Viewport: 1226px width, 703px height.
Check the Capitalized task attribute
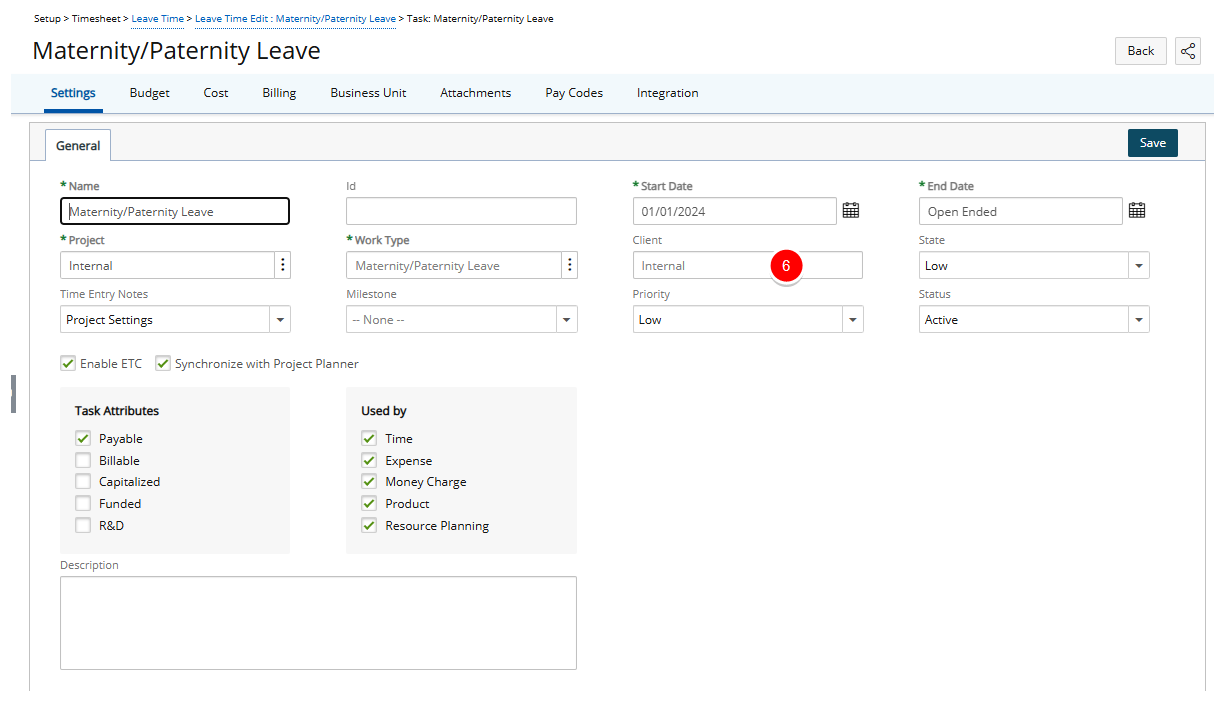(83, 481)
